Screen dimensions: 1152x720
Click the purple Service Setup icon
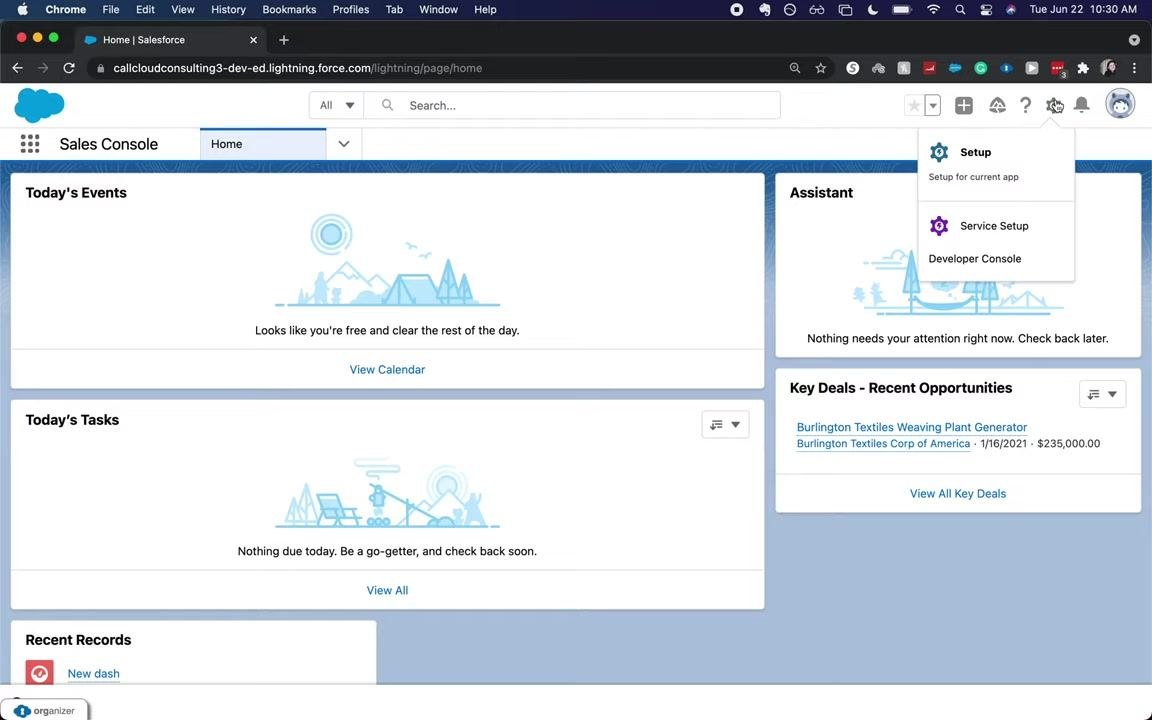coord(939,226)
